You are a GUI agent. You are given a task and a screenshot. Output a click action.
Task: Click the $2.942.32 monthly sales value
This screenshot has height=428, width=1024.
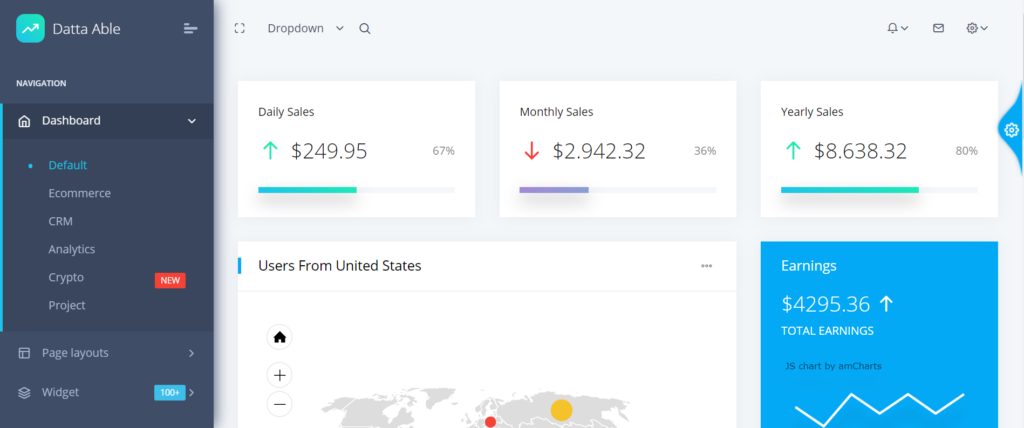coord(599,151)
